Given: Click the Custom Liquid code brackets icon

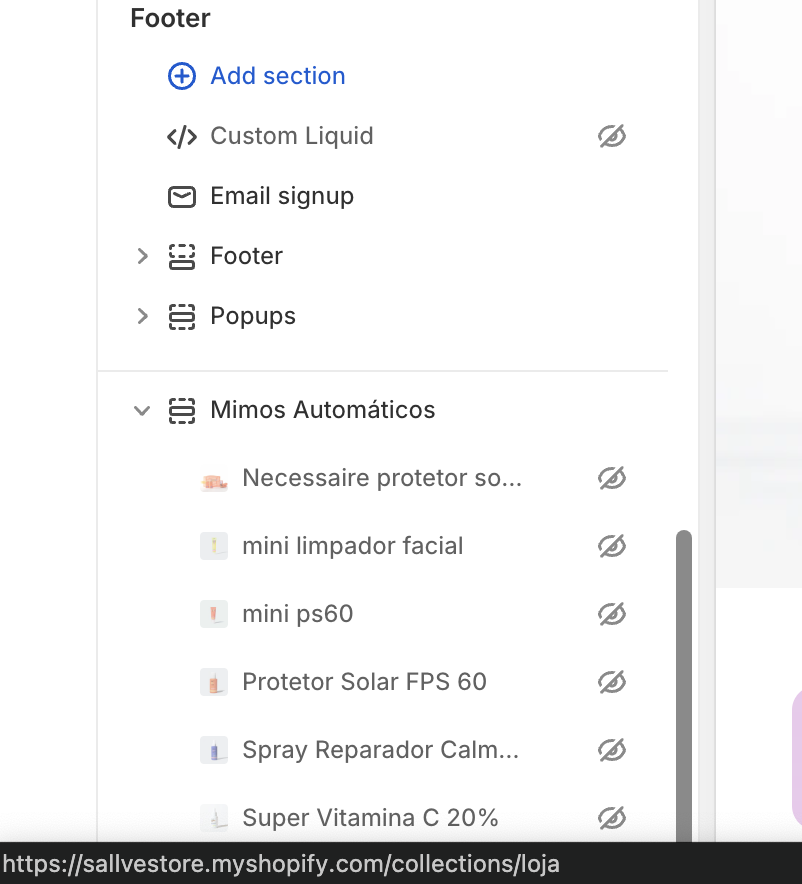Looking at the screenshot, I should 181,136.
